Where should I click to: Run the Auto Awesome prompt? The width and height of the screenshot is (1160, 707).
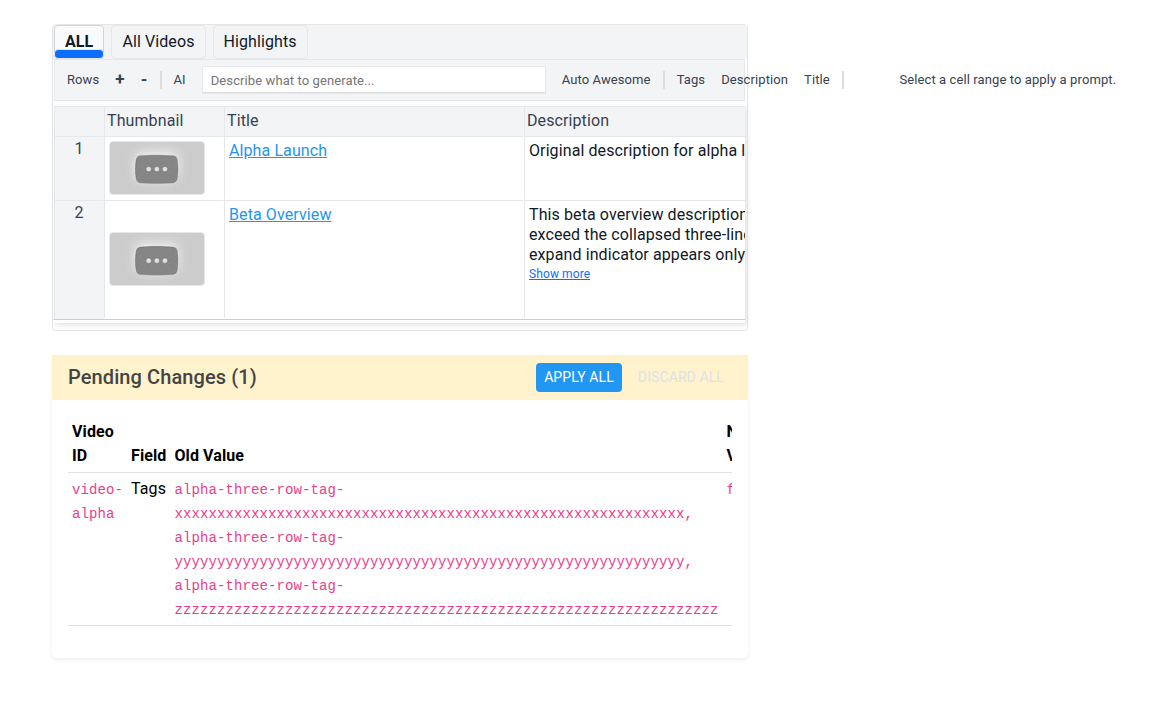(606, 79)
